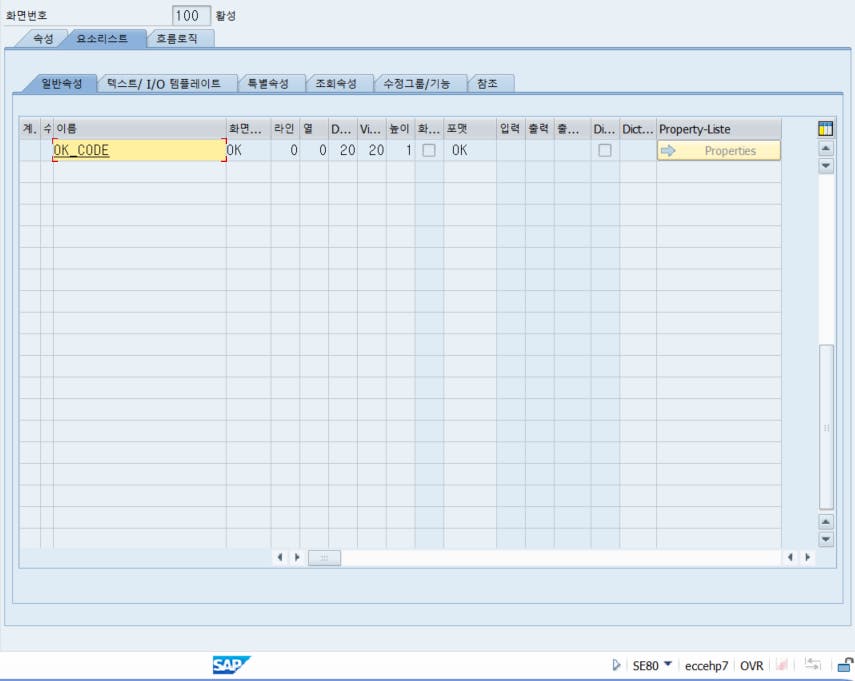855x681 pixels.
Task: Click the 열 column header
Action: pyautogui.click(x=314, y=129)
